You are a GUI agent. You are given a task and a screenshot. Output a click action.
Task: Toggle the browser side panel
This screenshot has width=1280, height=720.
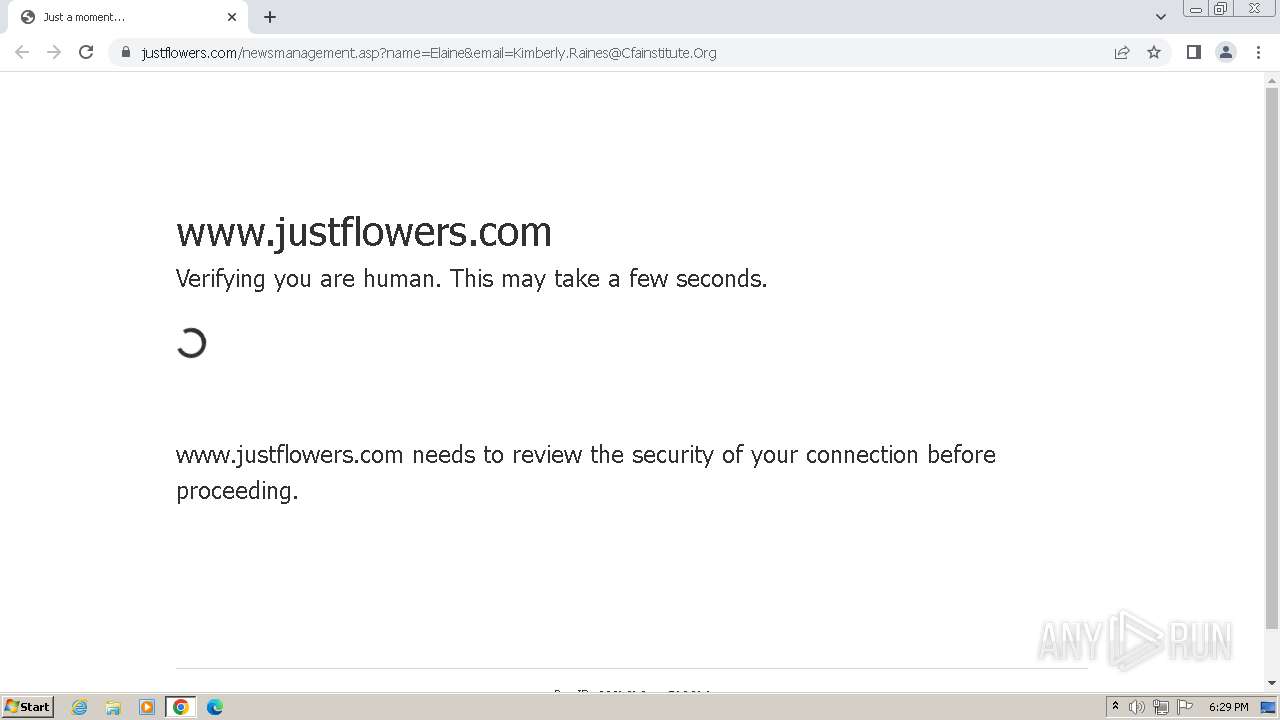coord(1194,52)
